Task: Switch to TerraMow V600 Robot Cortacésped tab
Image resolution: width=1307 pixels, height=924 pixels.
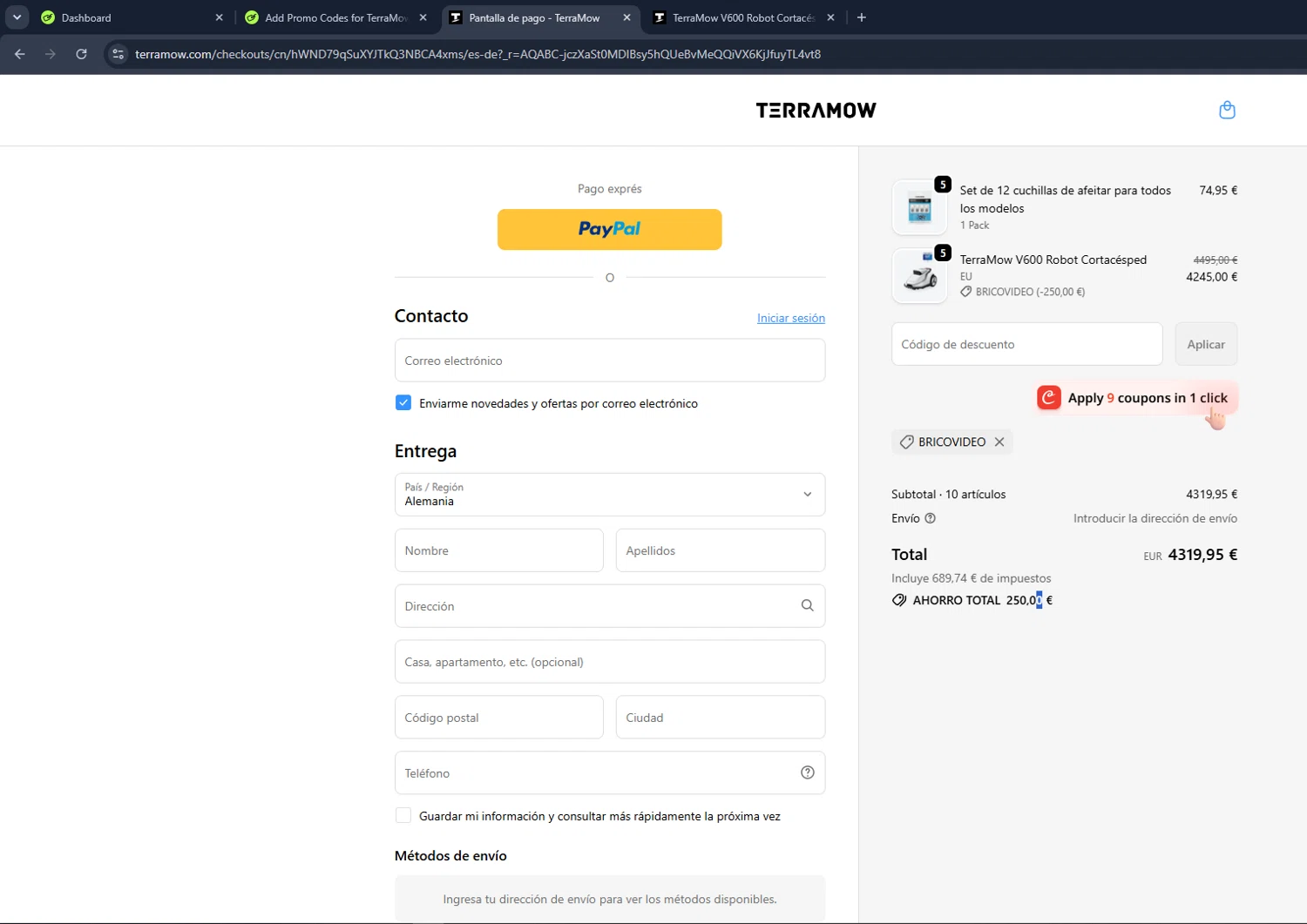Action: (x=743, y=17)
